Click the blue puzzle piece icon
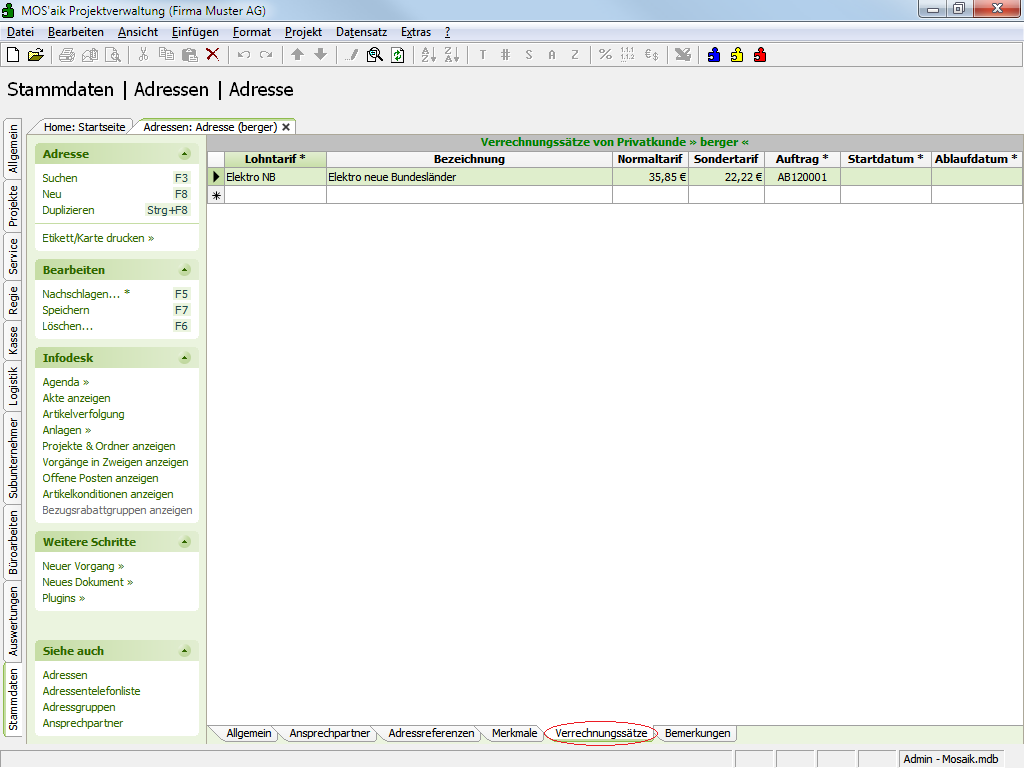This screenshot has width=1024, height=768. [714, 55]
